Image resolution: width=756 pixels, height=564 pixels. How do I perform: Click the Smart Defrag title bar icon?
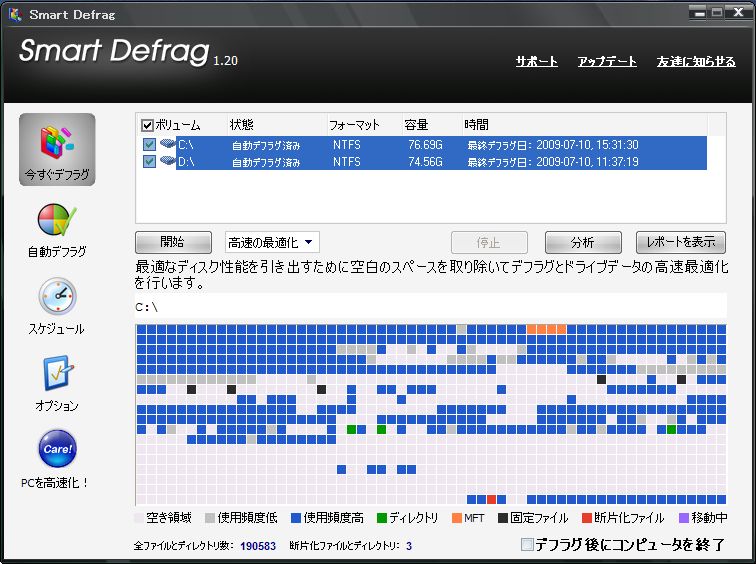(x=14, y=14)
